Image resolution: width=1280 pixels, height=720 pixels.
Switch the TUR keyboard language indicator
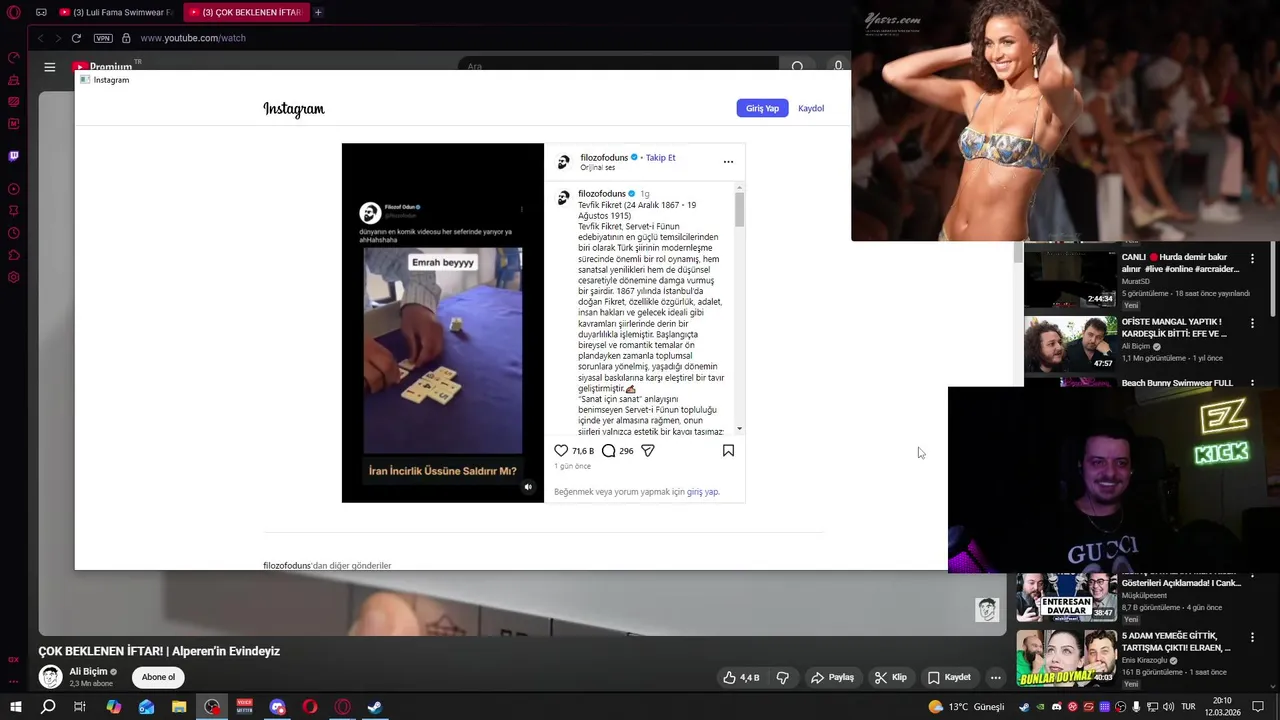tap(1189, 707)
